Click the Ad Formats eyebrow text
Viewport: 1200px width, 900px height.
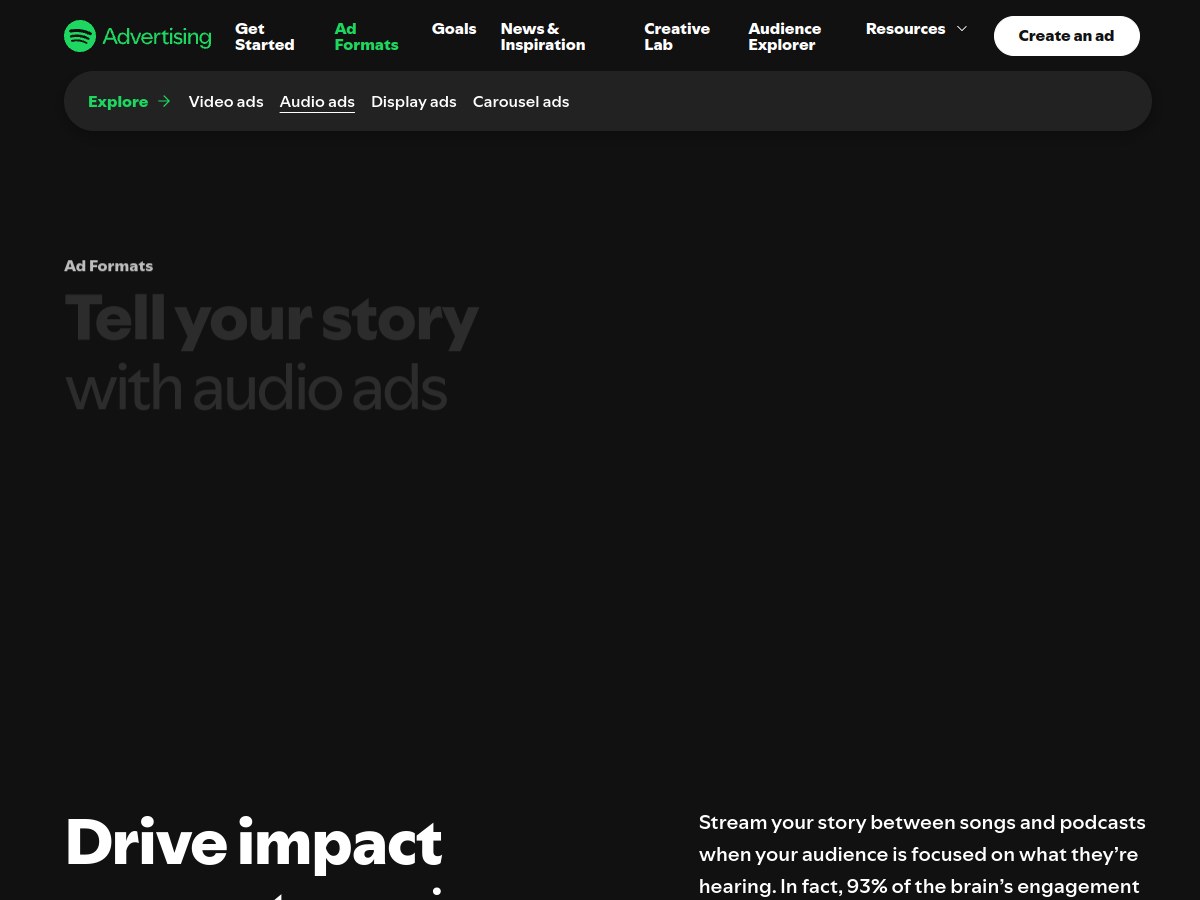click(x=109, y=266)
